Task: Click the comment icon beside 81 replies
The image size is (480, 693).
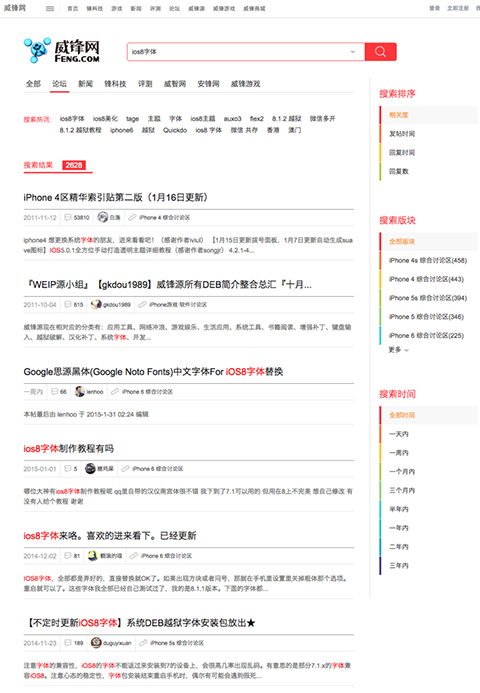Action: point(68,556)
